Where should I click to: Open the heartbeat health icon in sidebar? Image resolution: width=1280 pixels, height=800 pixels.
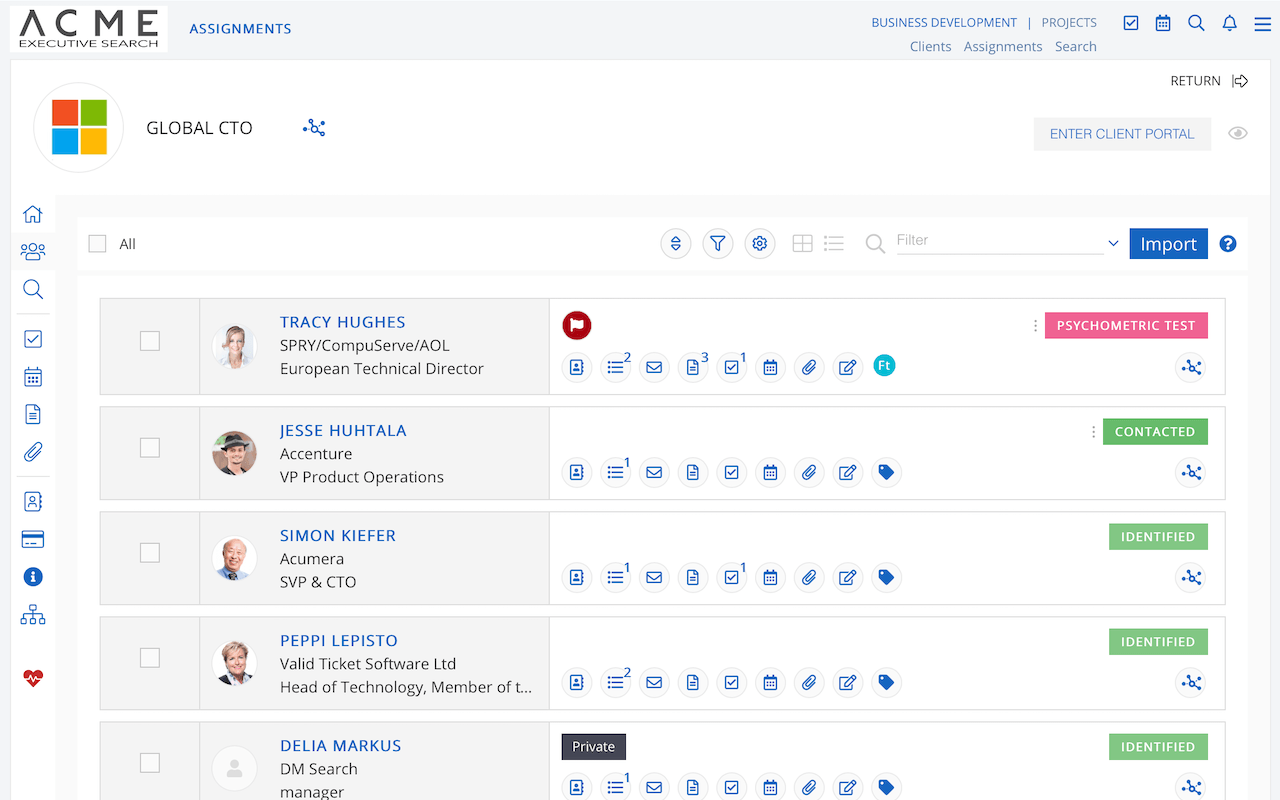point(33,678)
